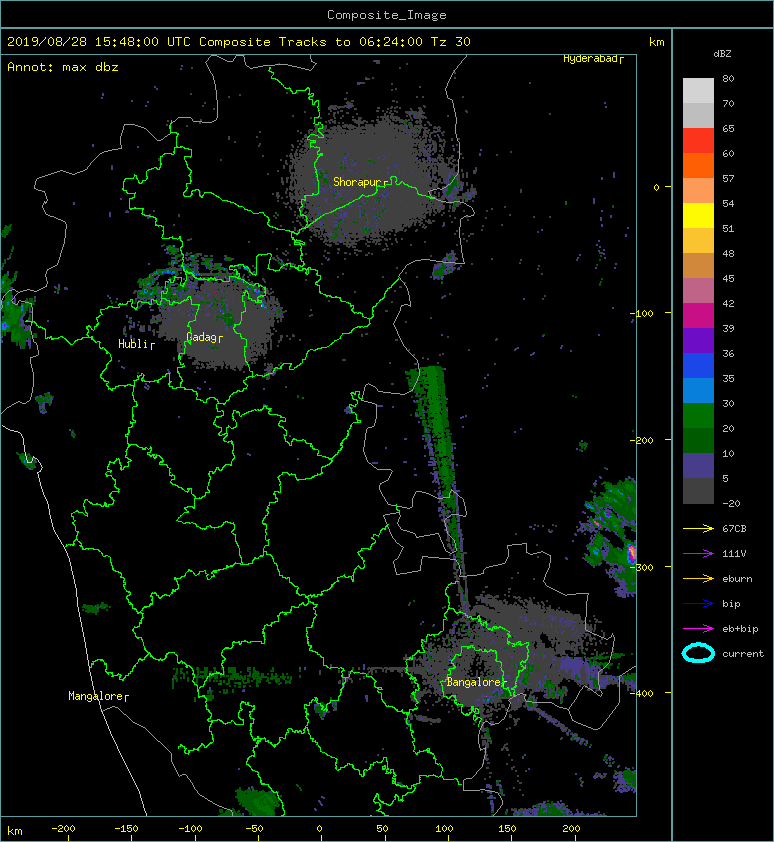The width and height of the screenshot is (774, 842).
Task: Pick the green 30 dBZ color band
Action: tap(698, 415)
